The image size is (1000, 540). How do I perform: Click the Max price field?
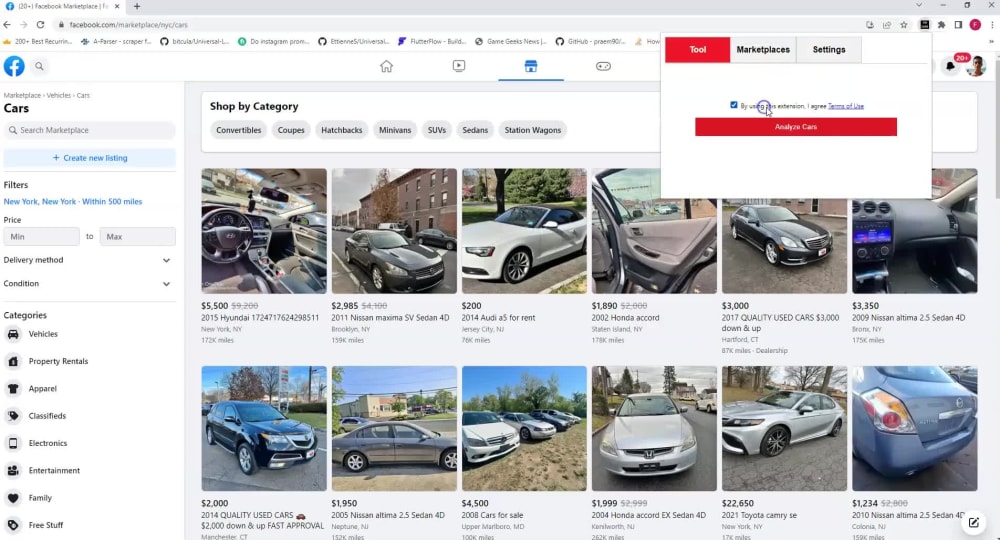click(x=137, y=237)
